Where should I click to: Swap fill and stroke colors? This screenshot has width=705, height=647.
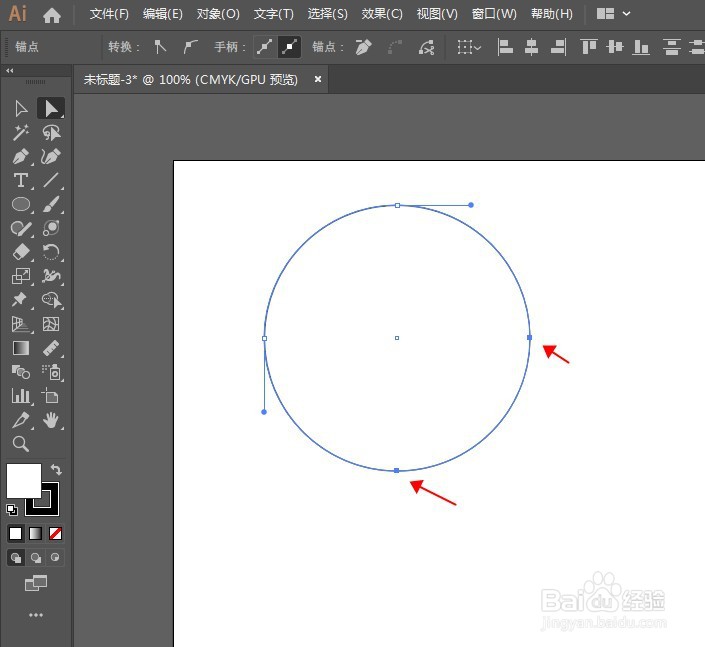click(56, 470)
